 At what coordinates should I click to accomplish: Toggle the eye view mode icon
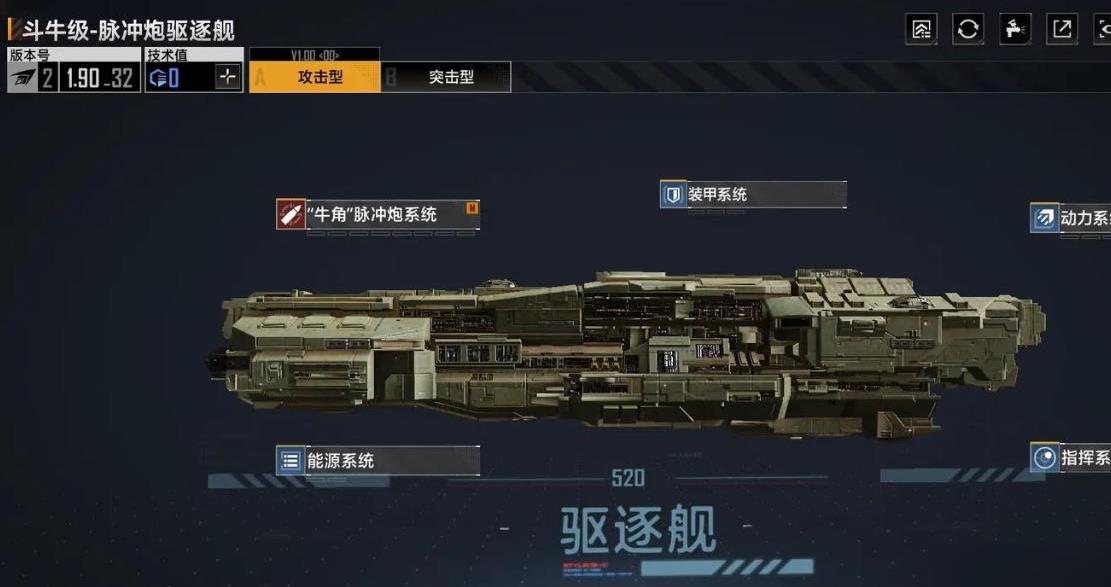pyautogui.click(x=1103, y=29)
